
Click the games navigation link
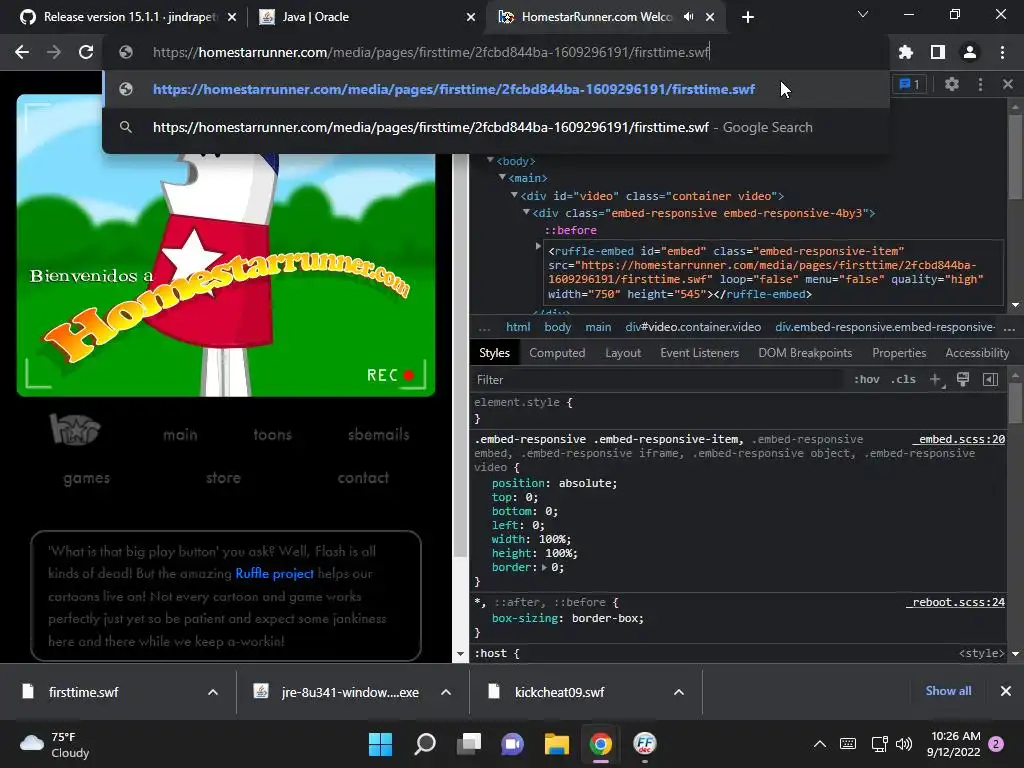click(87, 478)
